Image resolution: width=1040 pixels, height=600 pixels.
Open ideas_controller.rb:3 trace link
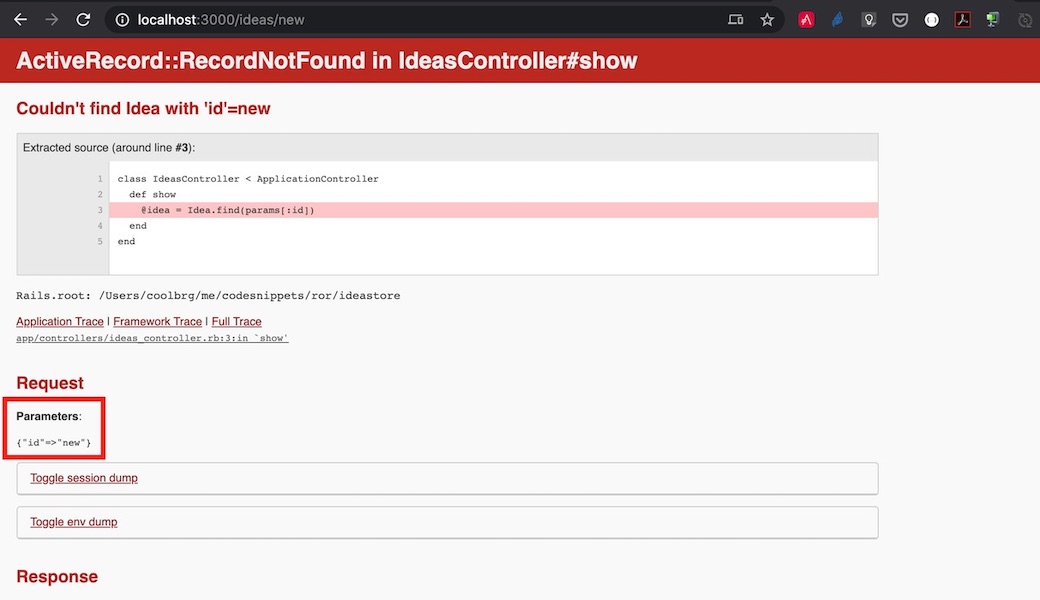(x=152, y=338)
